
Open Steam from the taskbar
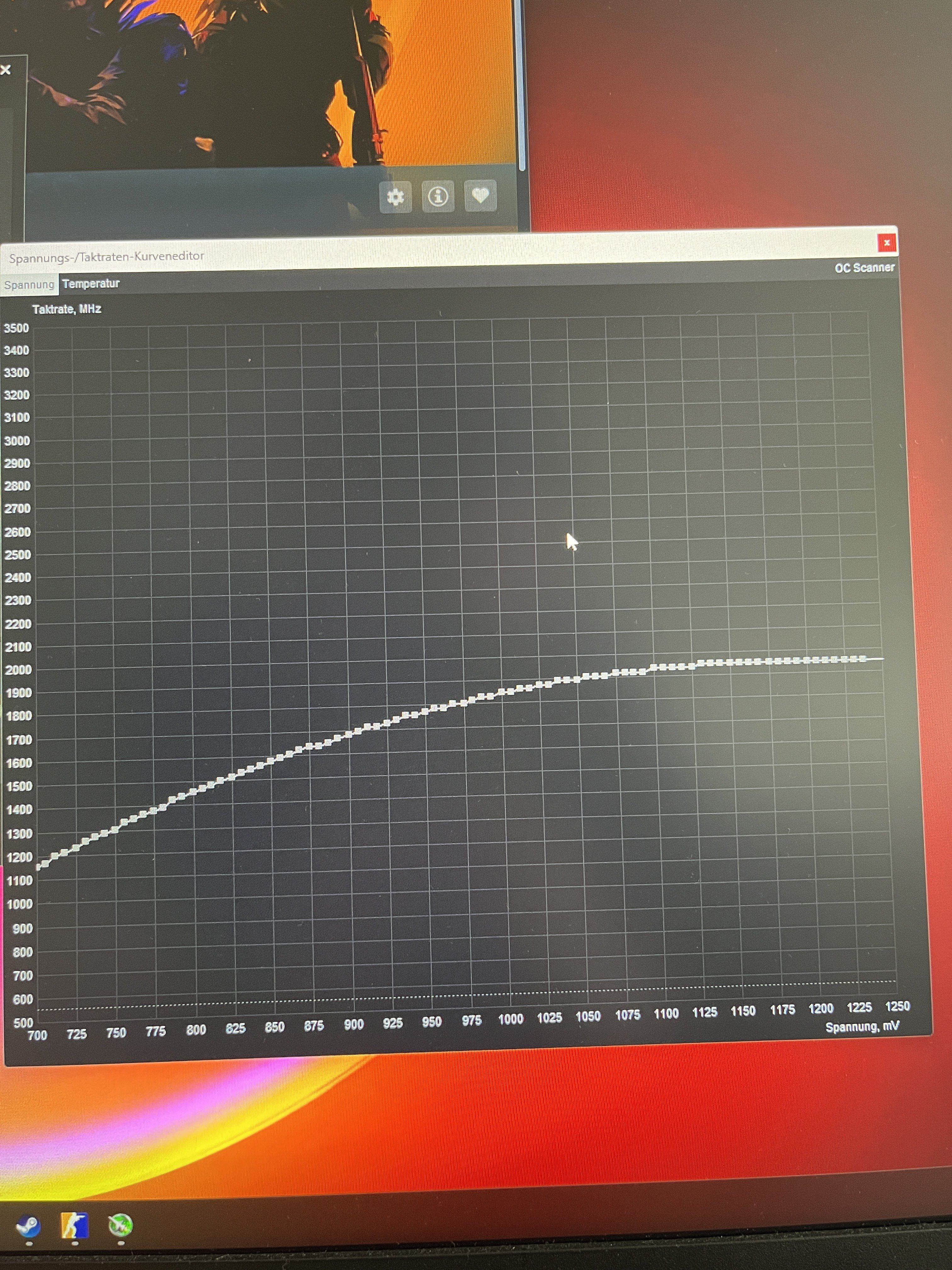[x=28, y=1227]
